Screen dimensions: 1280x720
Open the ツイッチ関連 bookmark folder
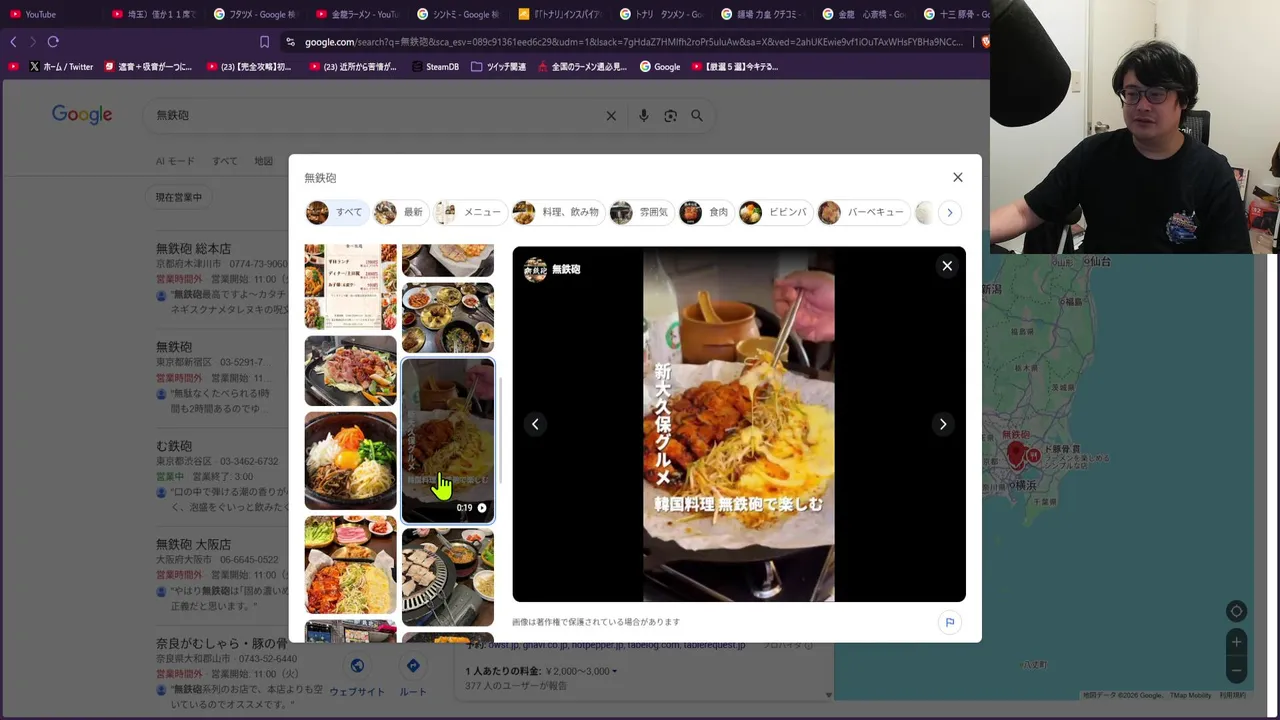[498, 67]
